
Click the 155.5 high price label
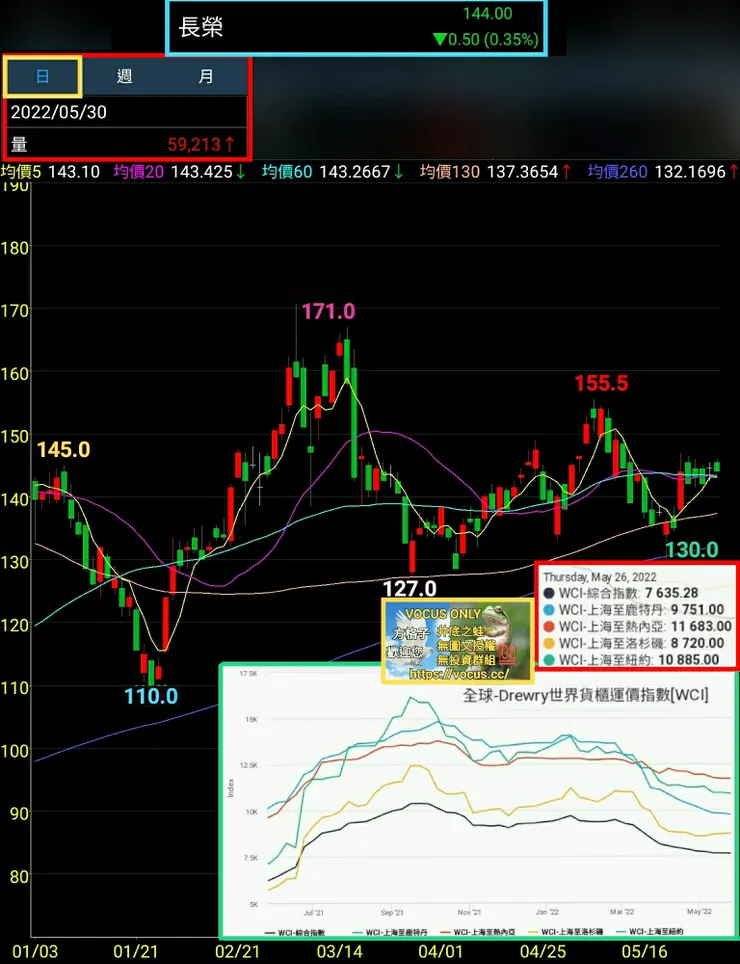(x=601, y=384)
